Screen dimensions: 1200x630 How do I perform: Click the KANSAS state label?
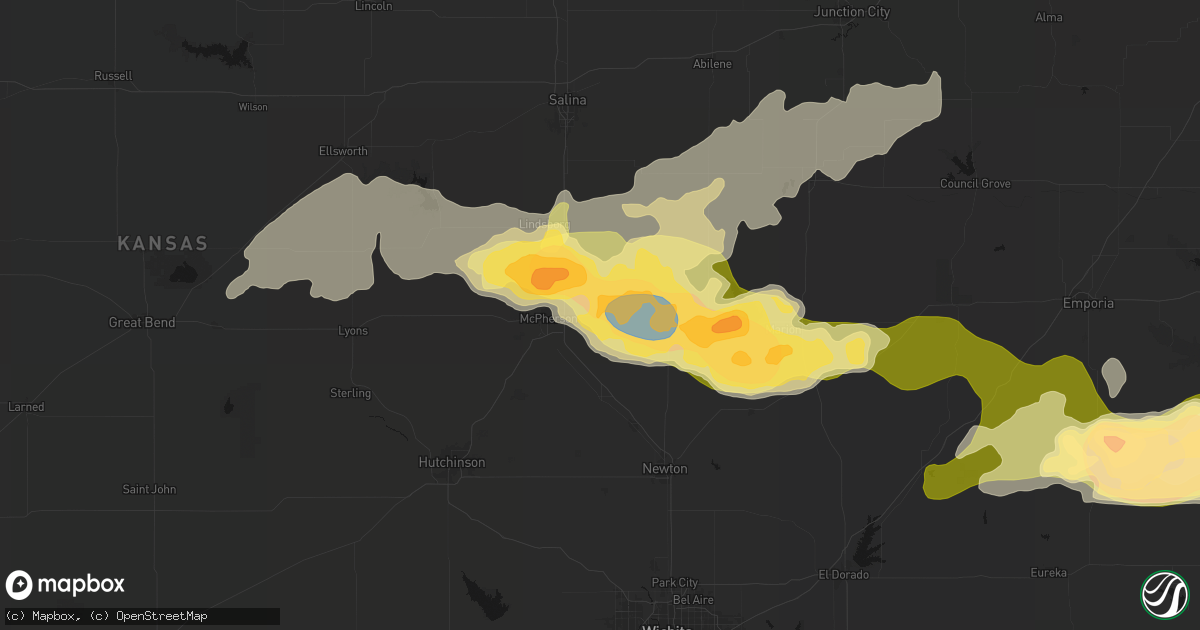coord(163,243)
